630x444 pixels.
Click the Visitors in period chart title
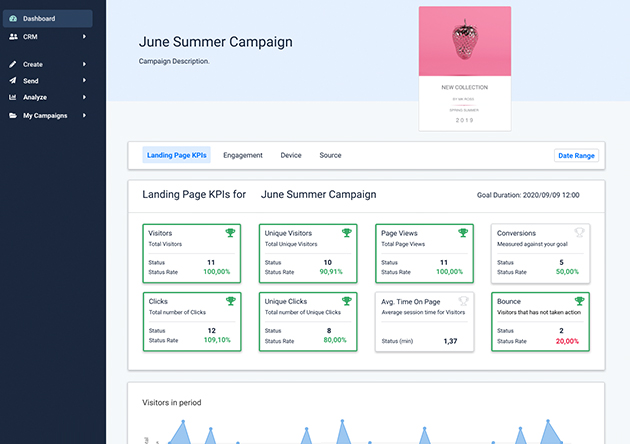pos(172,403)
